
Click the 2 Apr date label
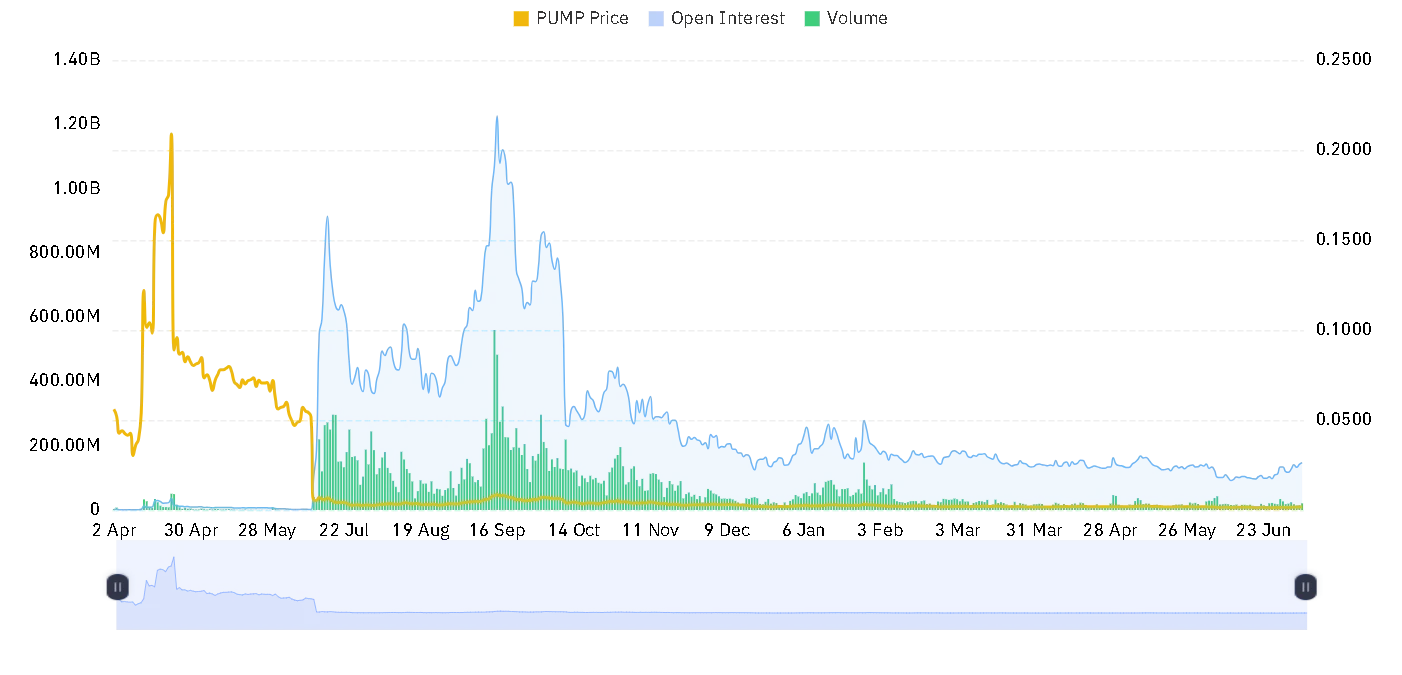pyautogui.click(x=114, y=530)
